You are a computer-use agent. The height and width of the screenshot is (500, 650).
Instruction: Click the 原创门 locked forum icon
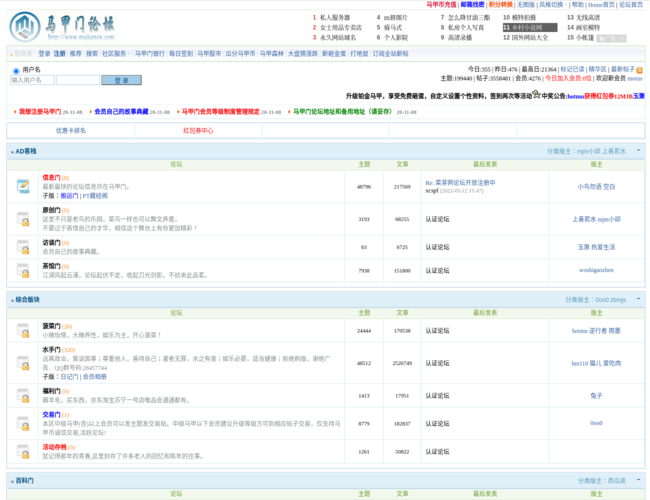coord(23,218)
